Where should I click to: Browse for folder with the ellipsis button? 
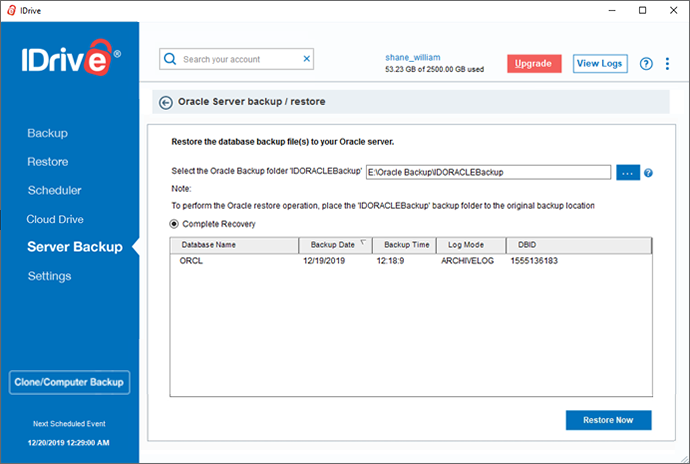point(628,173)
